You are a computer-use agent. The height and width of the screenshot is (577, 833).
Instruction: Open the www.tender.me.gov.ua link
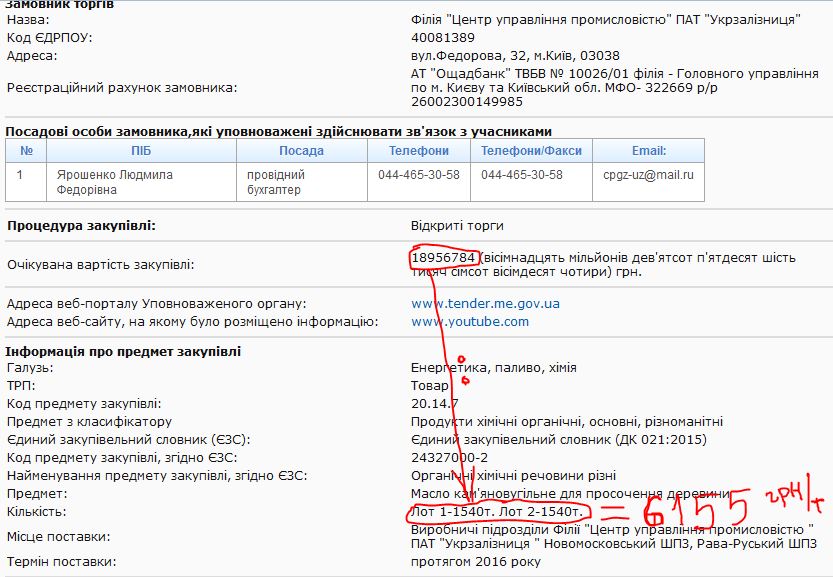coord(485,303)
